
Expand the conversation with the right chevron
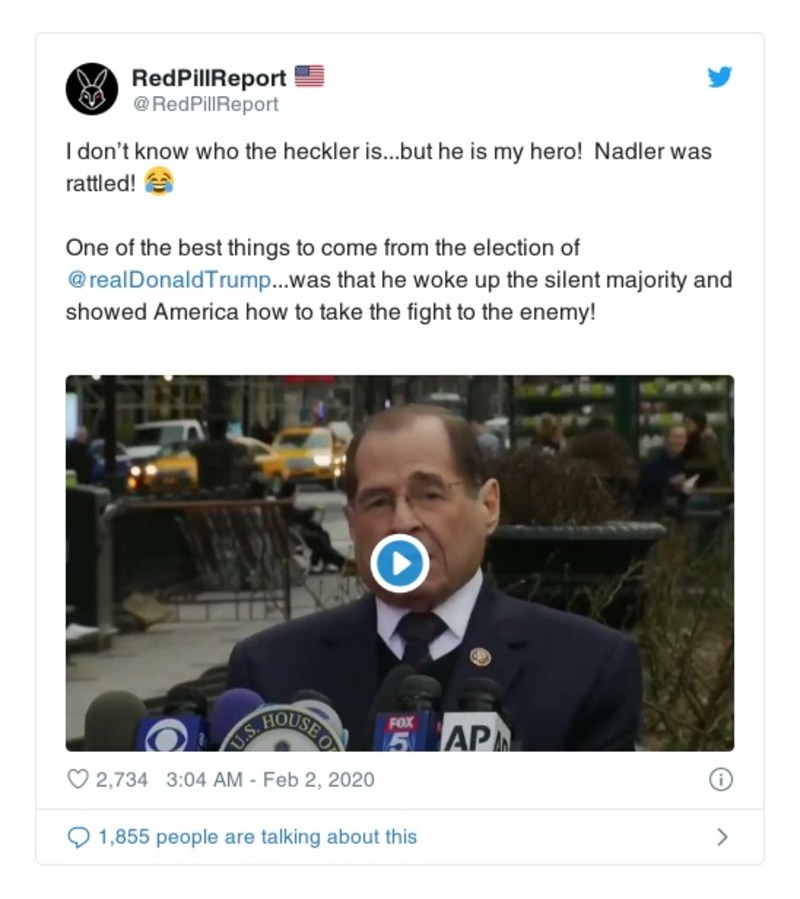click(722, 837)
